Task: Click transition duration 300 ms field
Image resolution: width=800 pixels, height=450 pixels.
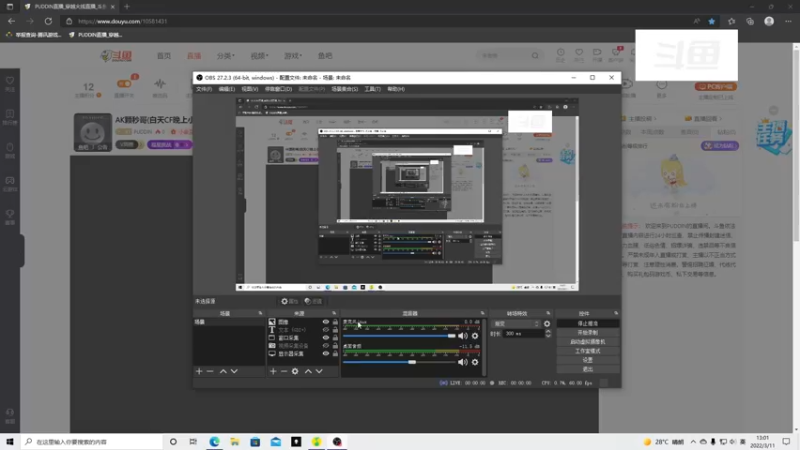Action: point(523,334)
